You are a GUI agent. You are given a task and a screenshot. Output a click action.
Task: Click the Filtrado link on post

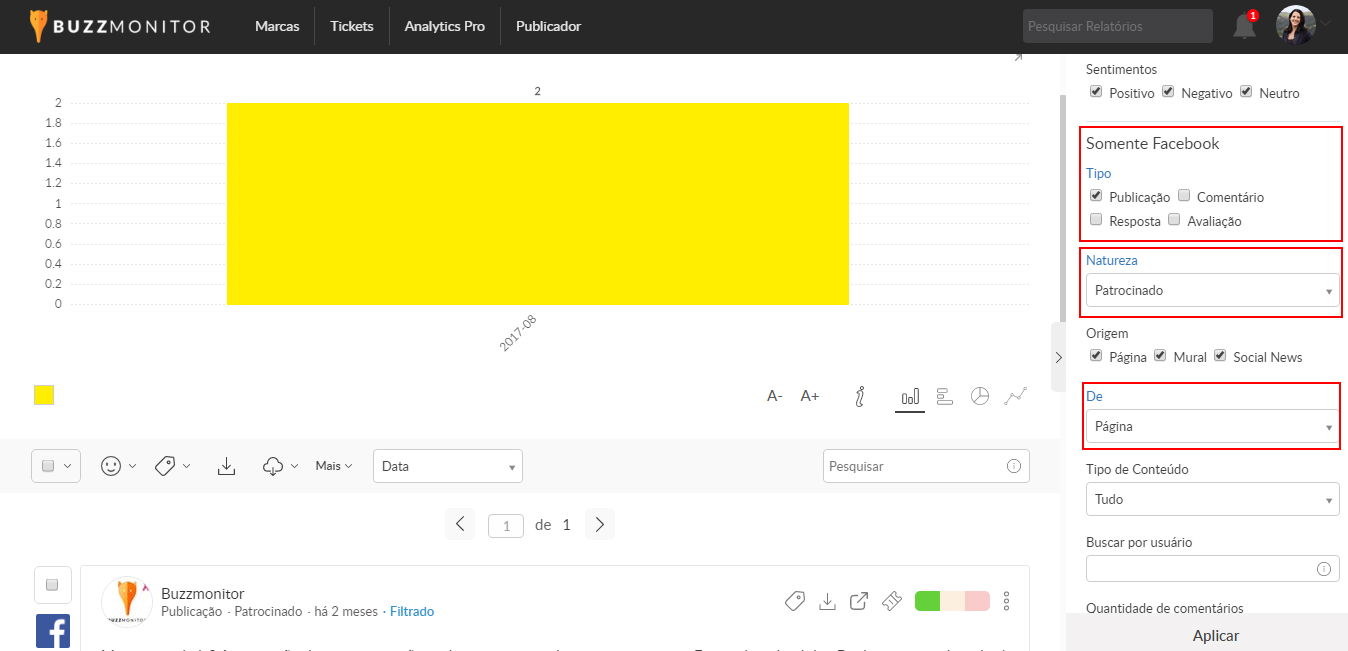(412, 612)
